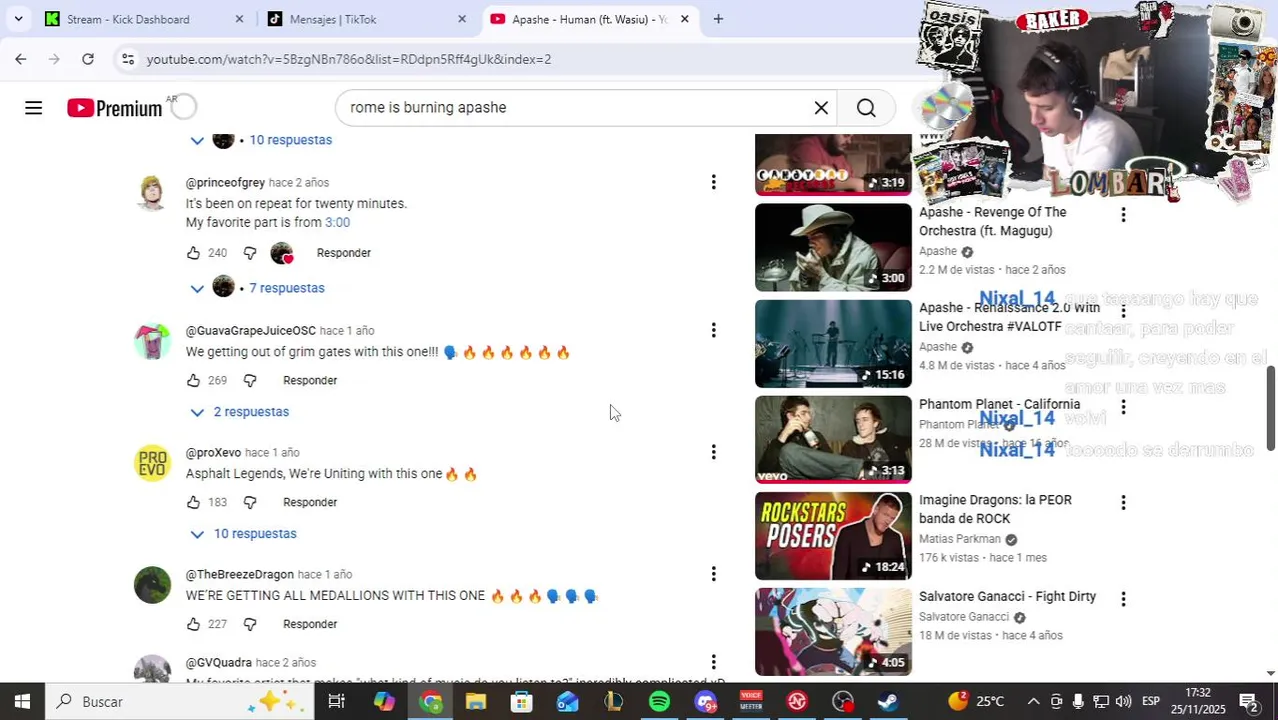Screen dimensions: 1278x720
Task: Like the GuavaGrapeJuiceOSC comment
Action: [x=193, y=381]
